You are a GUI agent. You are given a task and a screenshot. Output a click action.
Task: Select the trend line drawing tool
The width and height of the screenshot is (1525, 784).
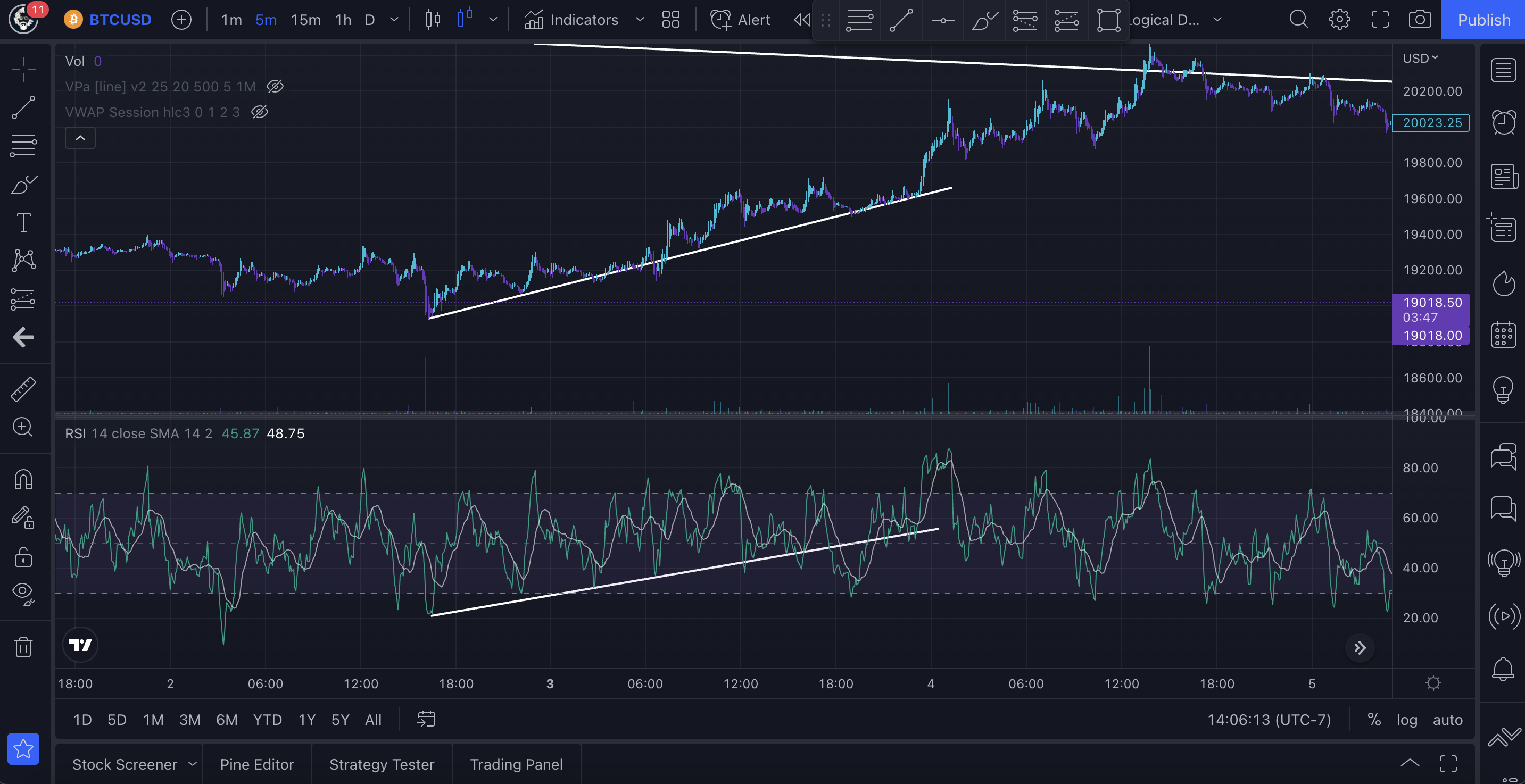tap(24, 107)
